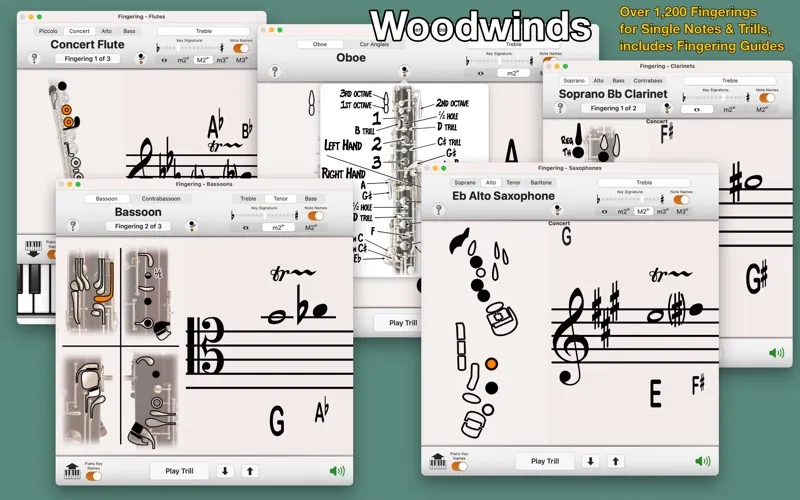
Task: Click the piano keyboard icon in Flutes window
Action: (x=34, y=247)
